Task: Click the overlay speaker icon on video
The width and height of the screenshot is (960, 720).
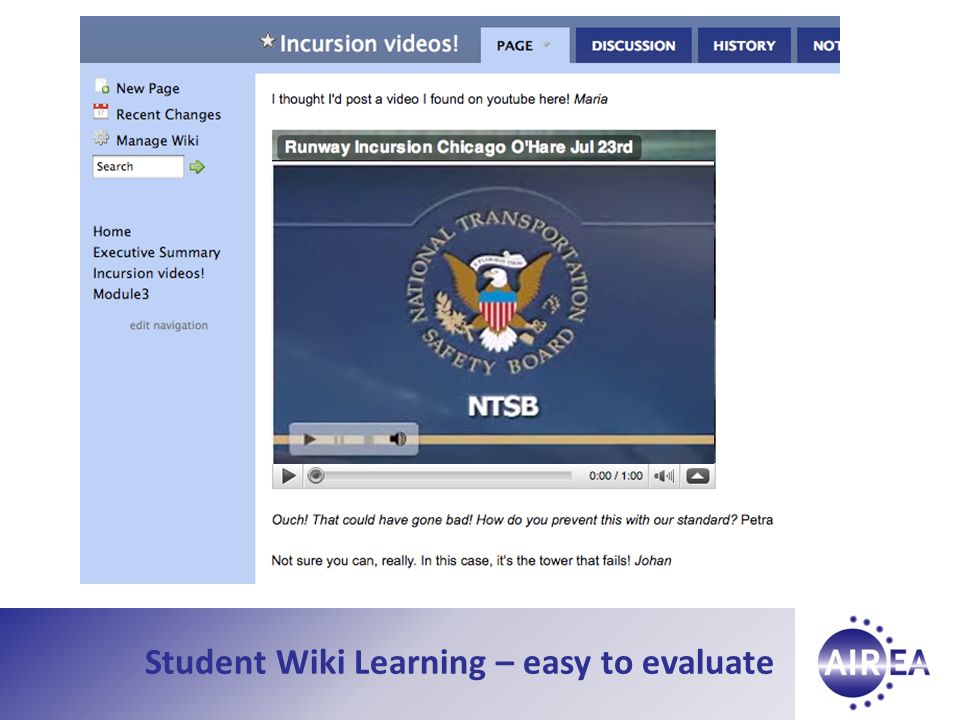Action: 398,439
